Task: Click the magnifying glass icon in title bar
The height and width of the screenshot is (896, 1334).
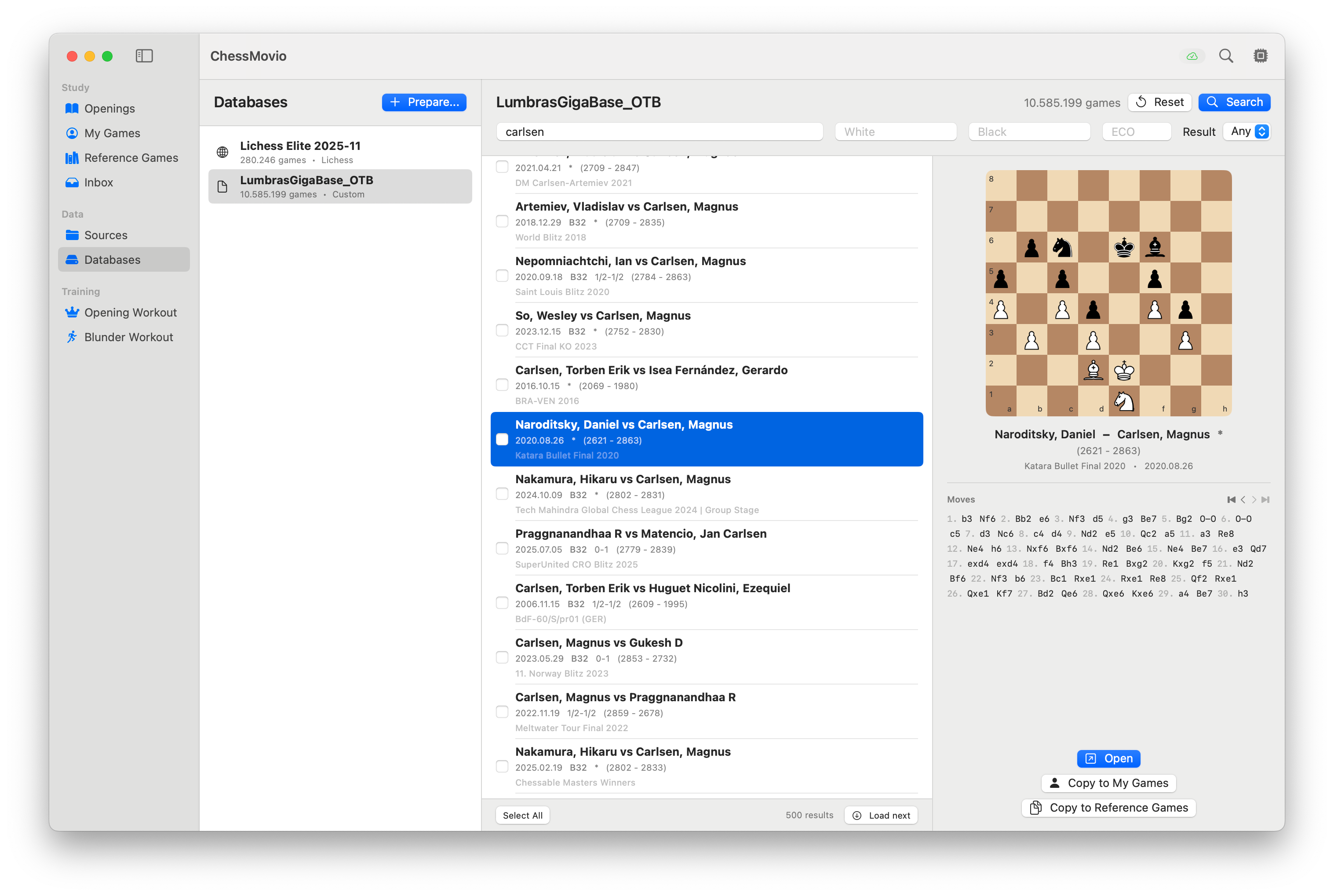Action: pos(1225,56)
